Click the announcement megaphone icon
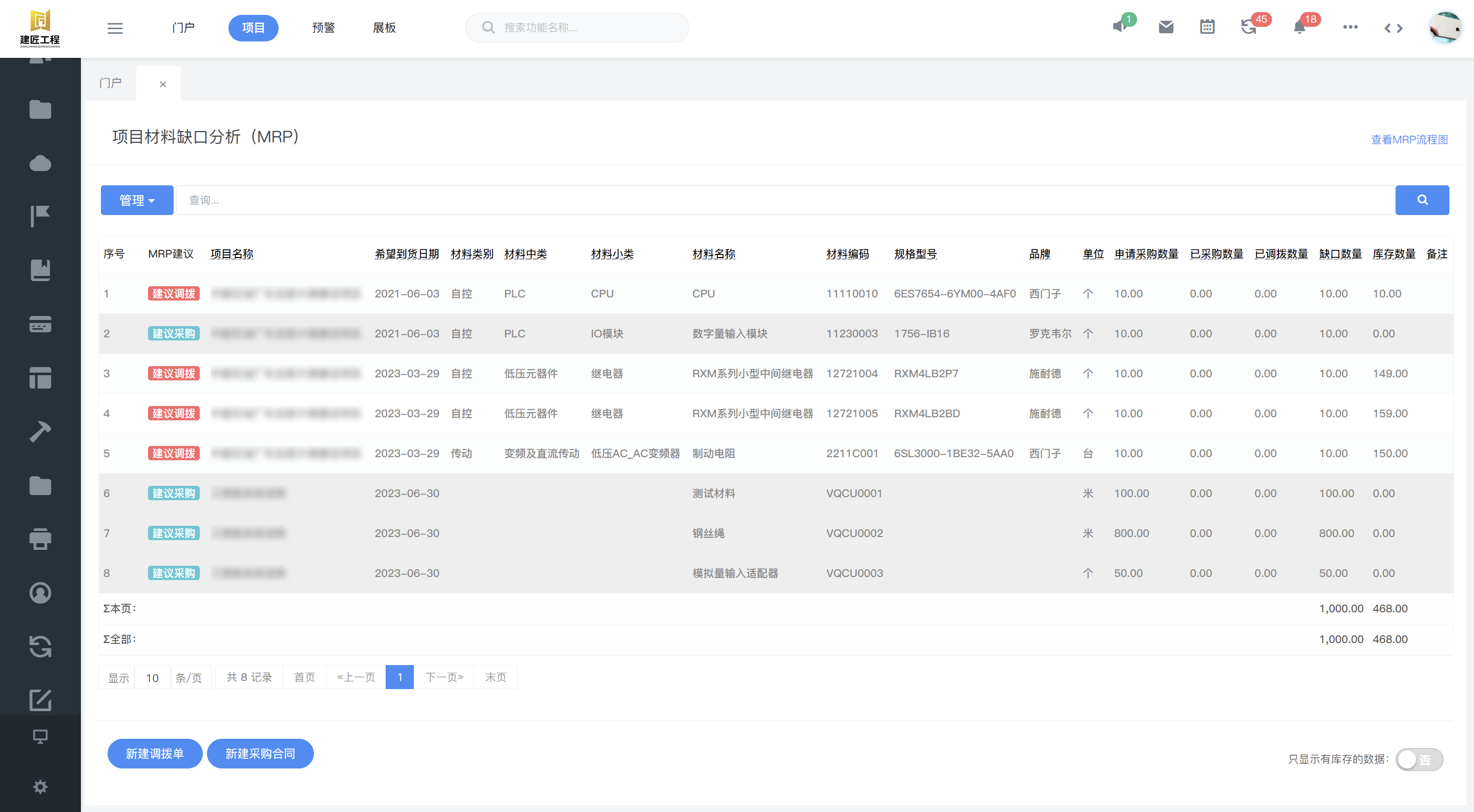The width and height of the screenshot is (1474, 812). (x=1119, y=27)
